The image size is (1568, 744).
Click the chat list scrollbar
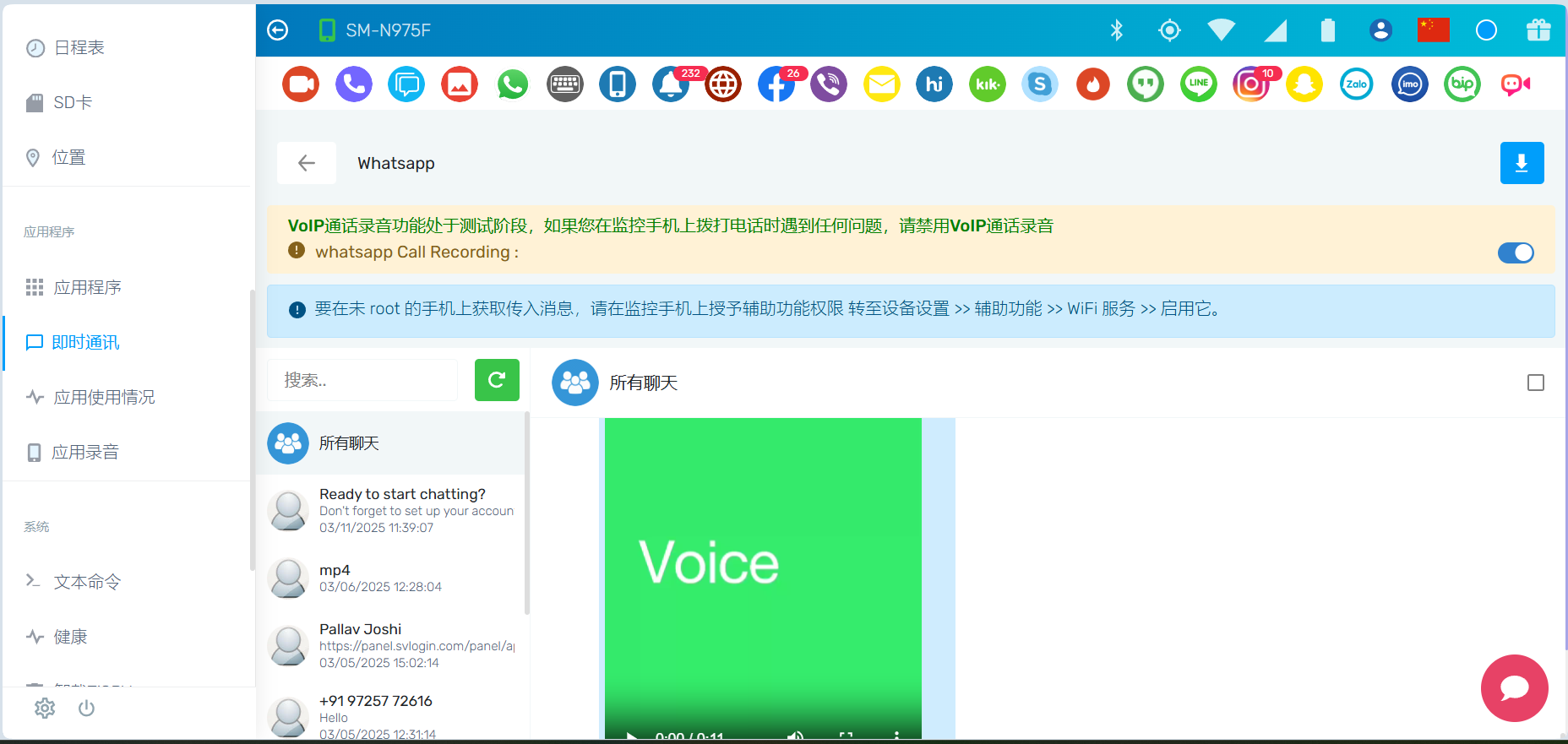click(x=527, y=513)
